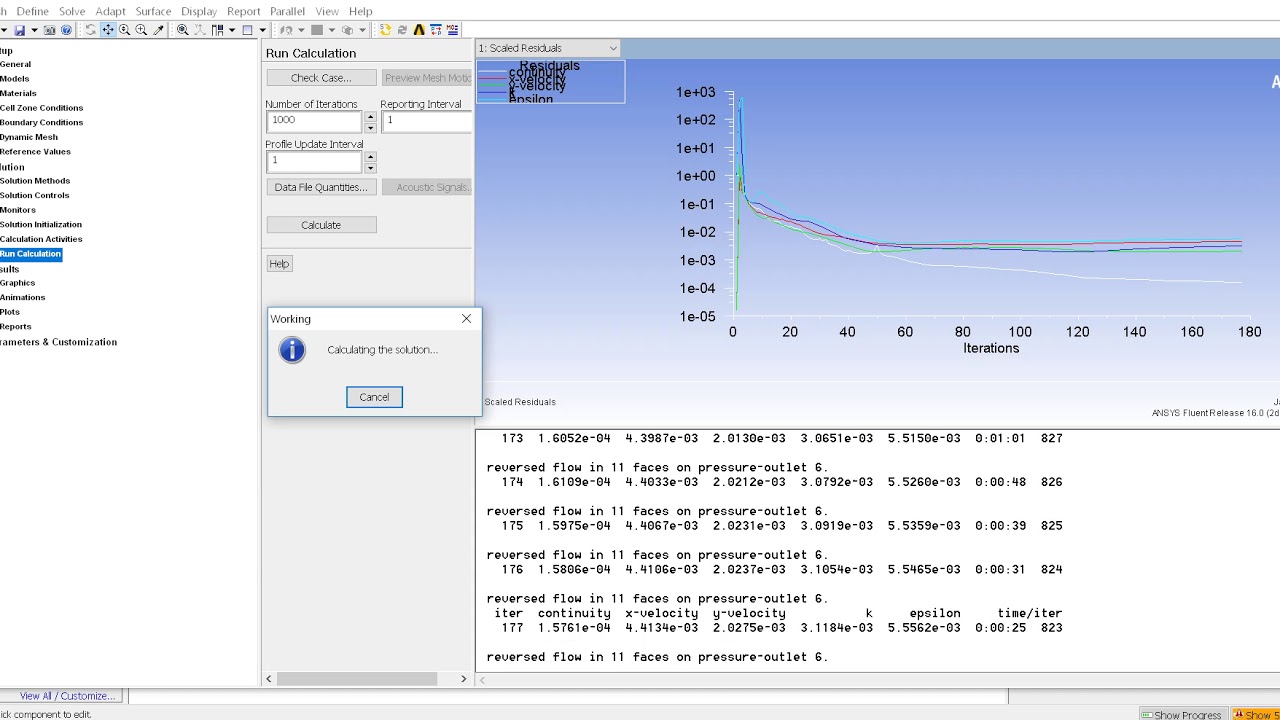Select the Pan move-arrows tool
The image size is (1280, 720).
click(x=108, y=30)
